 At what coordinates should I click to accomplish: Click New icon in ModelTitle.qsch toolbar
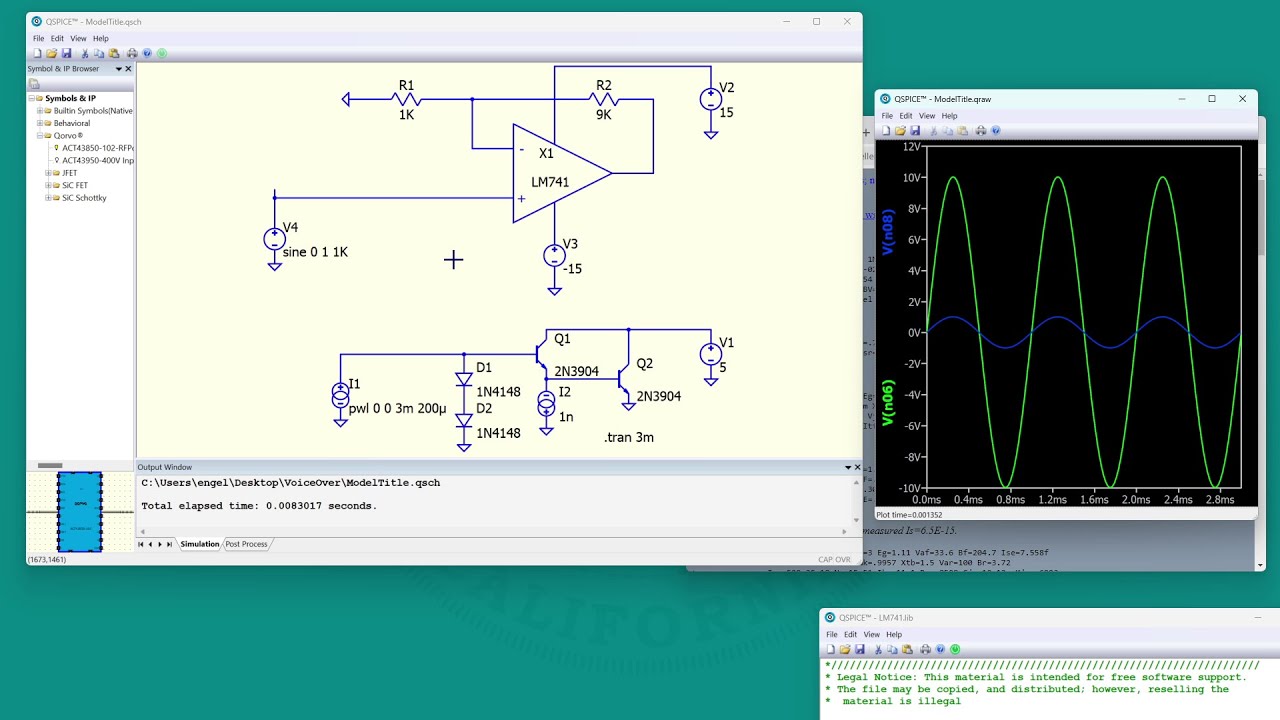(37, 53)
